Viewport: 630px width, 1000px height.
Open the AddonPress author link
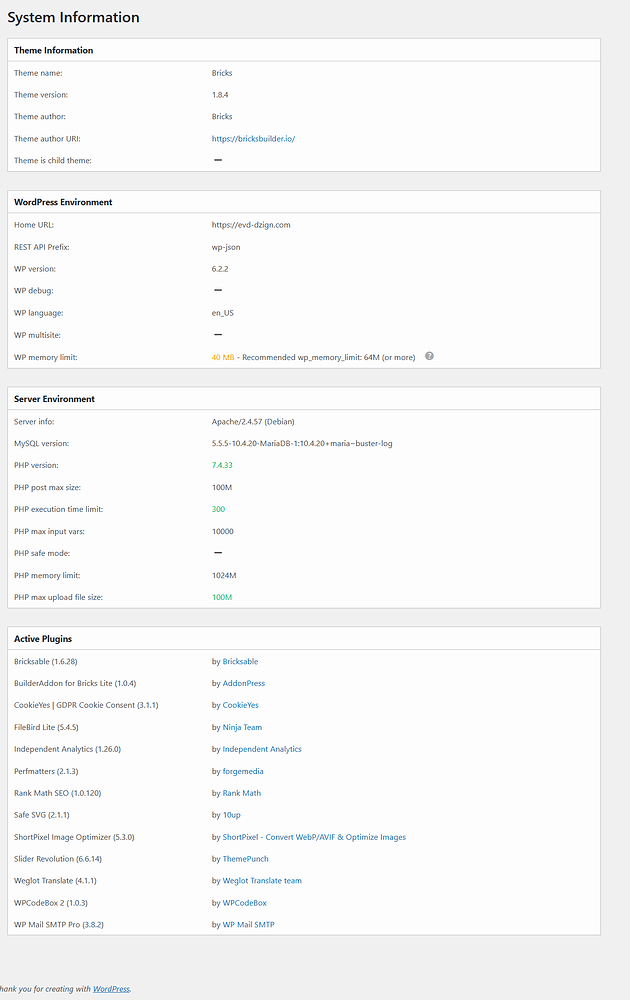pos(244,683)
